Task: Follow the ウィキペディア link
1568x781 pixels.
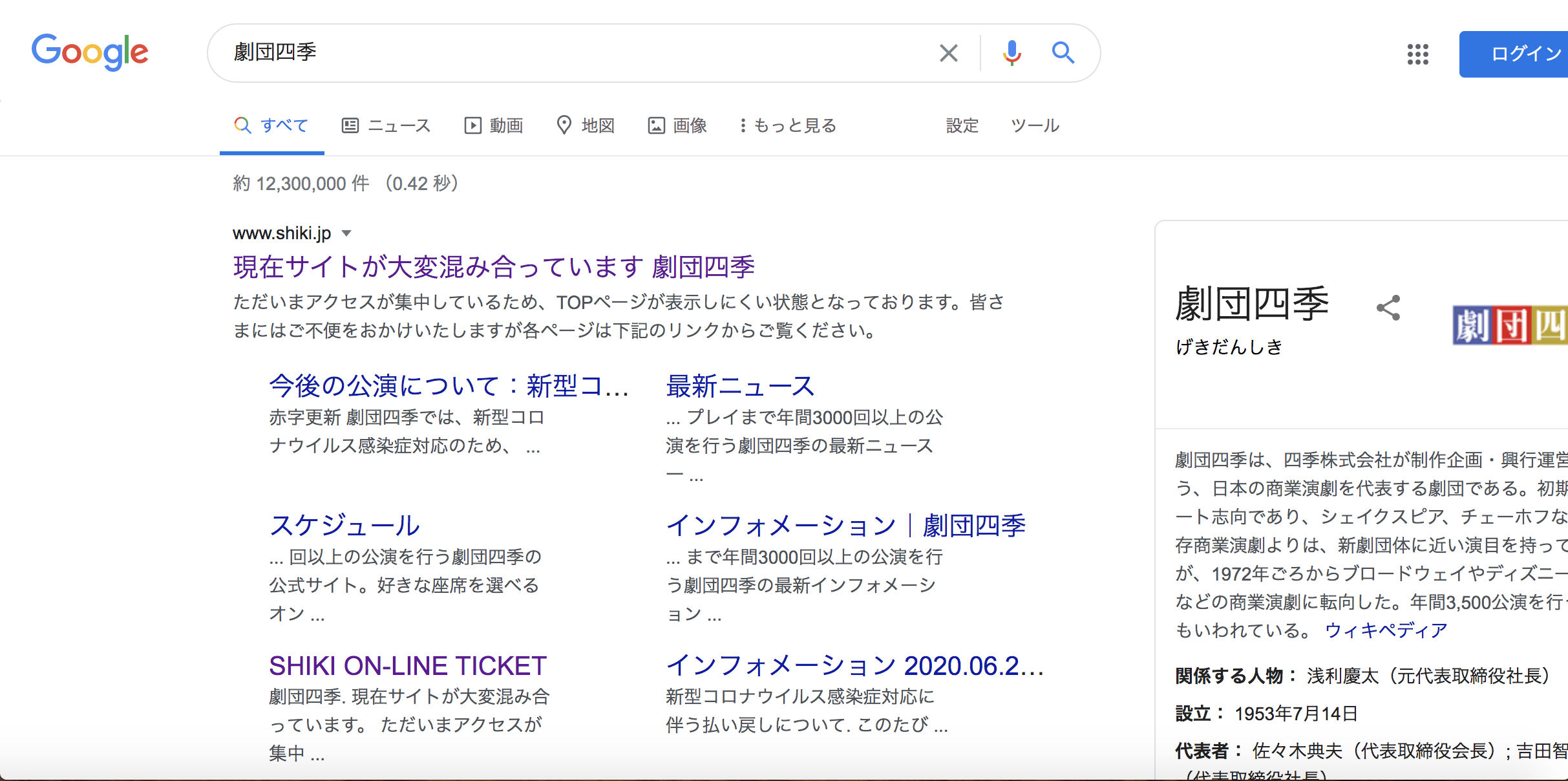Action: [x=1386, y=630]
